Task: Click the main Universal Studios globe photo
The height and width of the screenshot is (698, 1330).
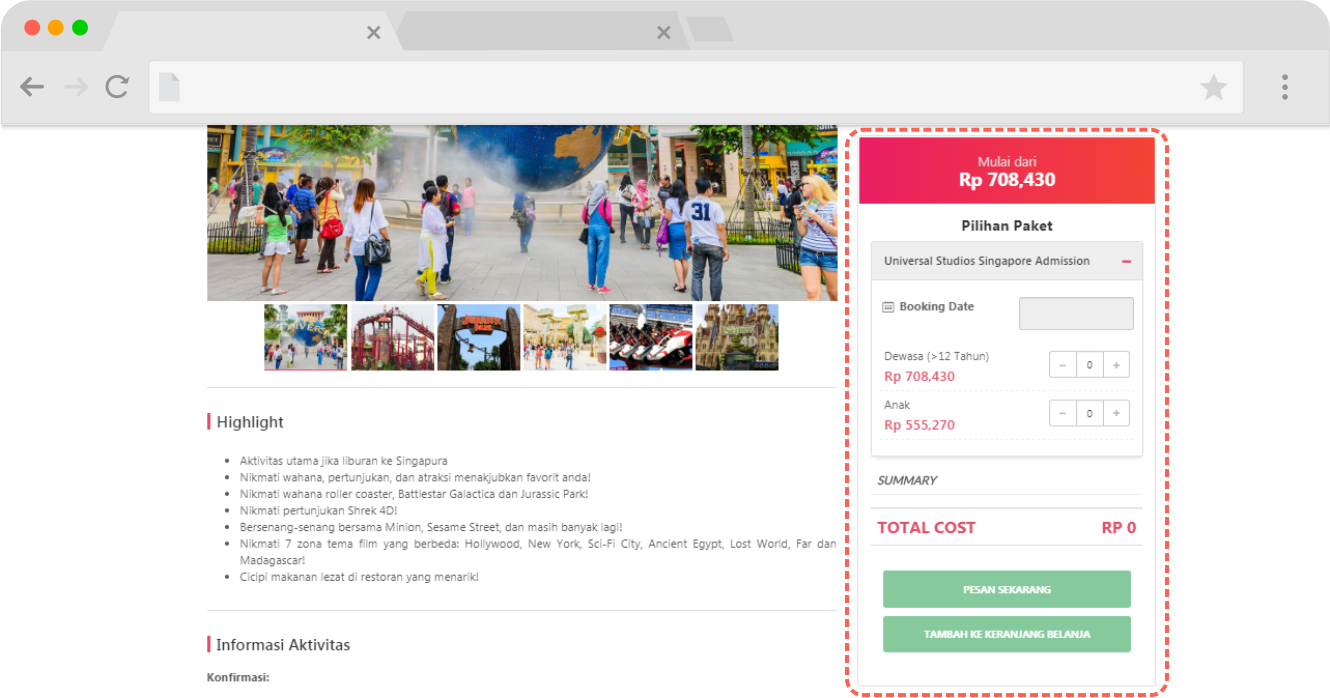Action: [x=522, y=212]
